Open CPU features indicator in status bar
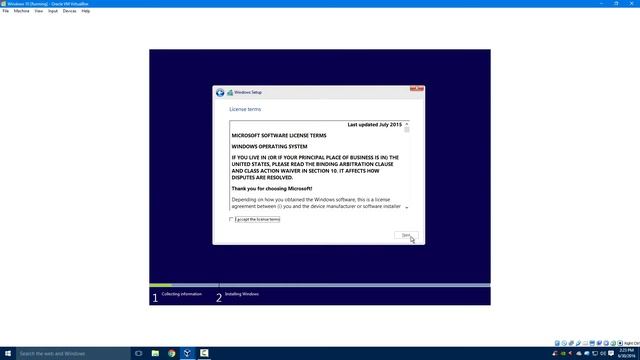 606,343
